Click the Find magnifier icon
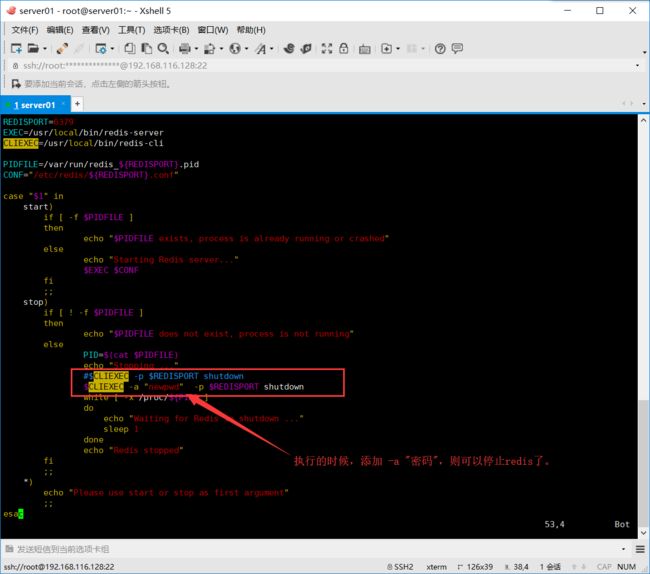The width and height of the screenshot is (650, 574). [163, 48]
